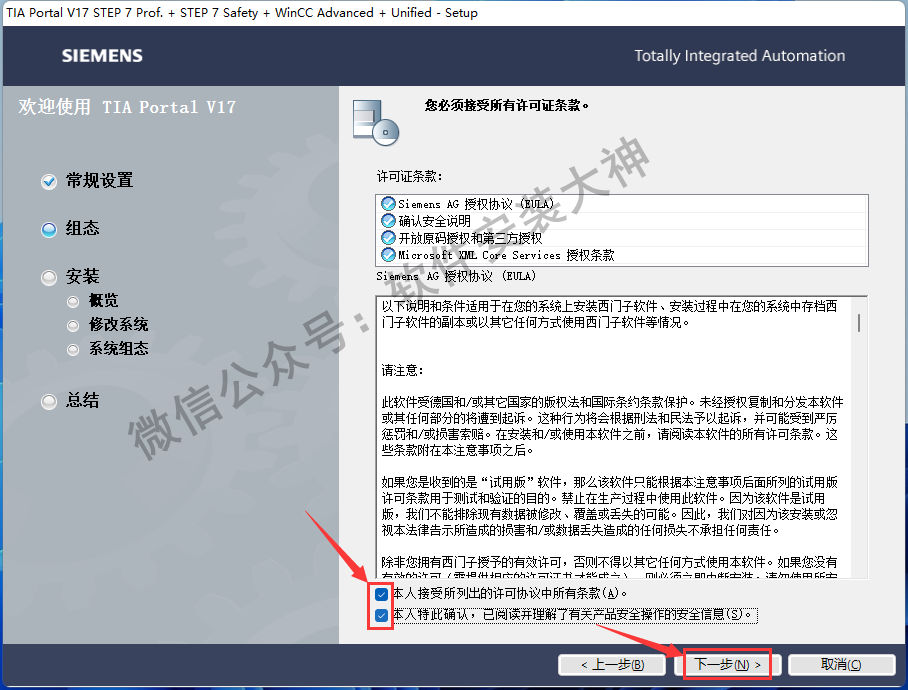Toggle the 已阅读并理解安全信息 confirmation checkbox
This screenshot has height=690, width=908.
(x=381, y=615)
